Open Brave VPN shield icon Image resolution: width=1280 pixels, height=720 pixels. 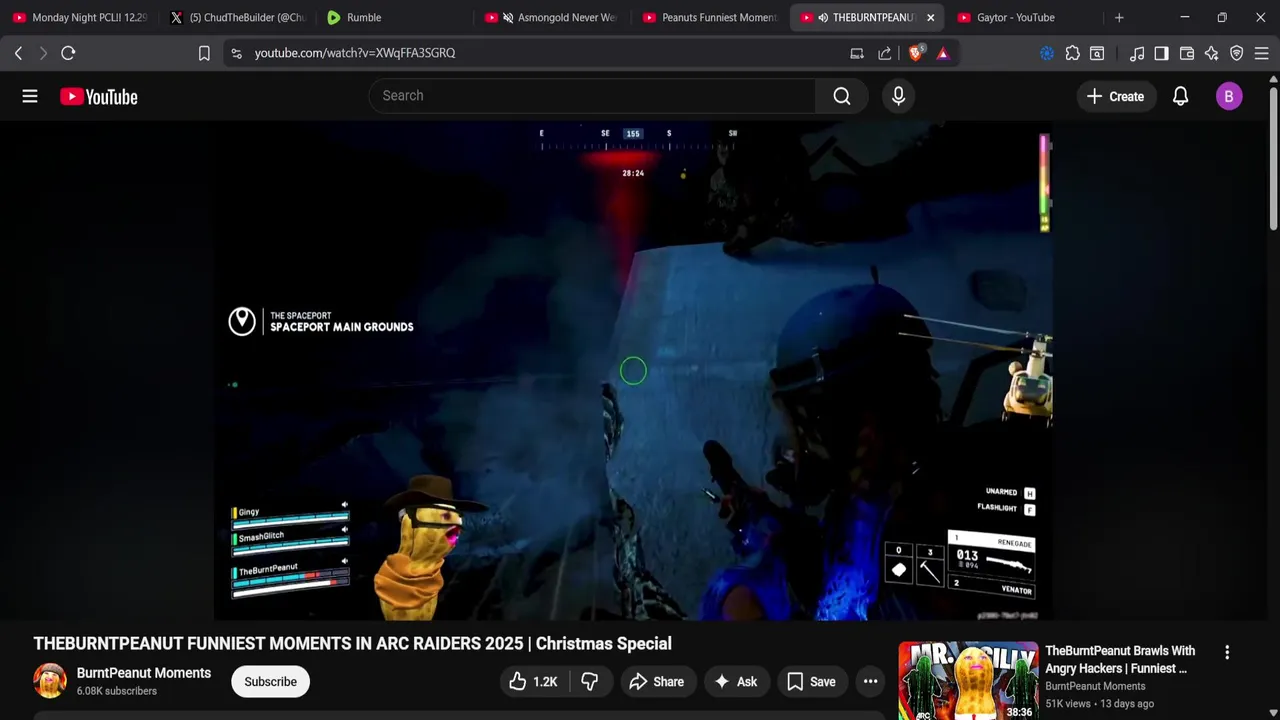coord(1237,53)
